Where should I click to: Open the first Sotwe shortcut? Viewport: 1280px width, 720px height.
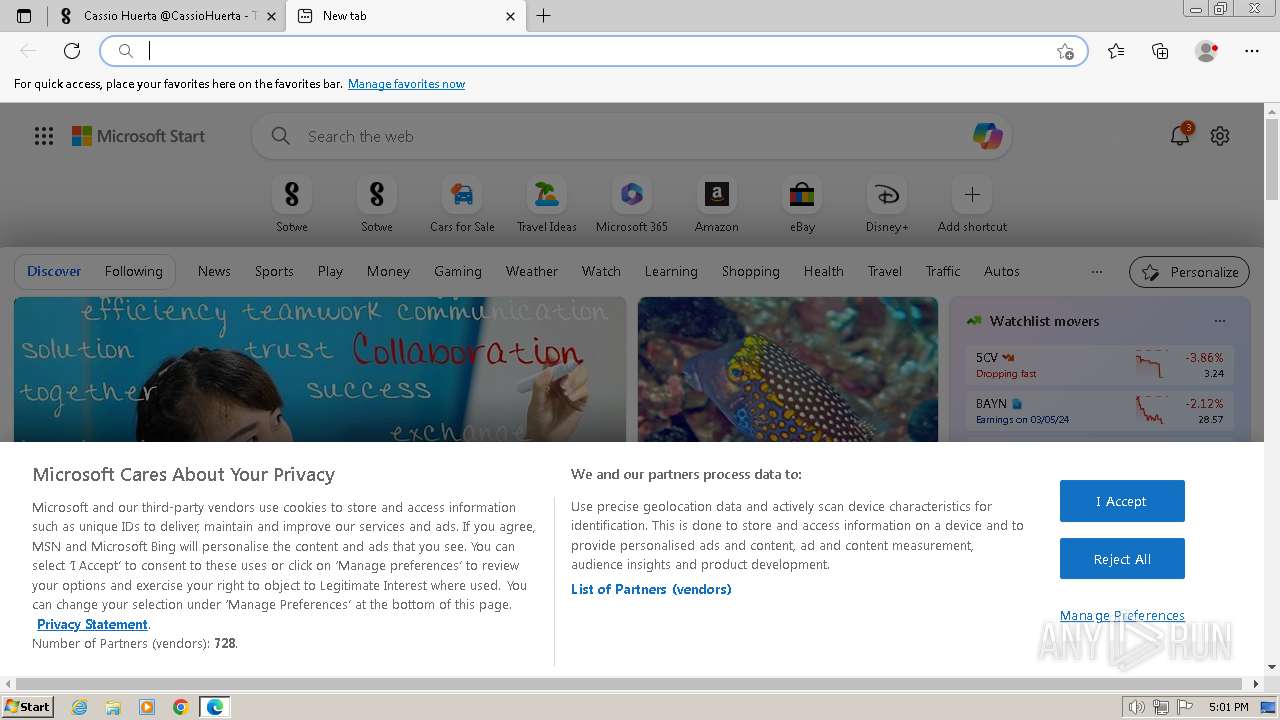(292, 204)
